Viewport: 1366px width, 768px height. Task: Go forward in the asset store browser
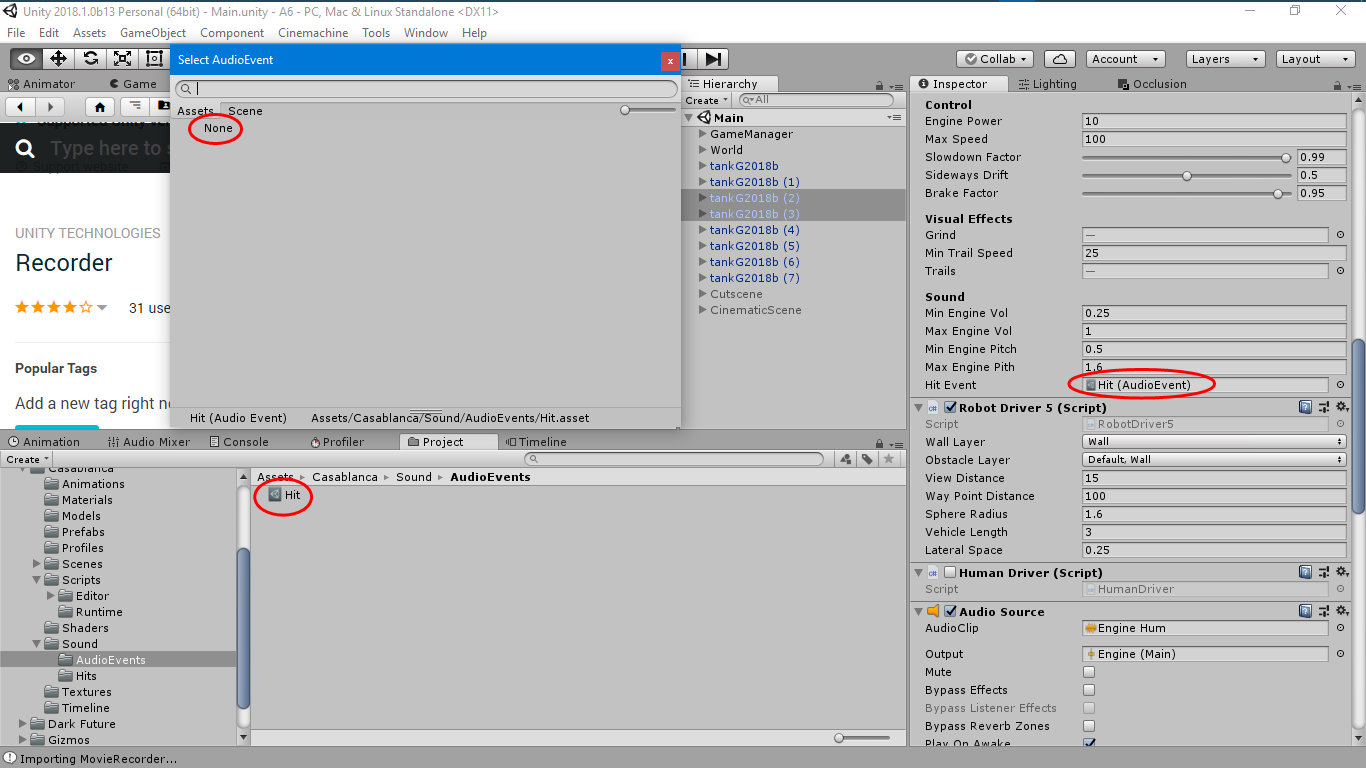(x=49, y=106)
